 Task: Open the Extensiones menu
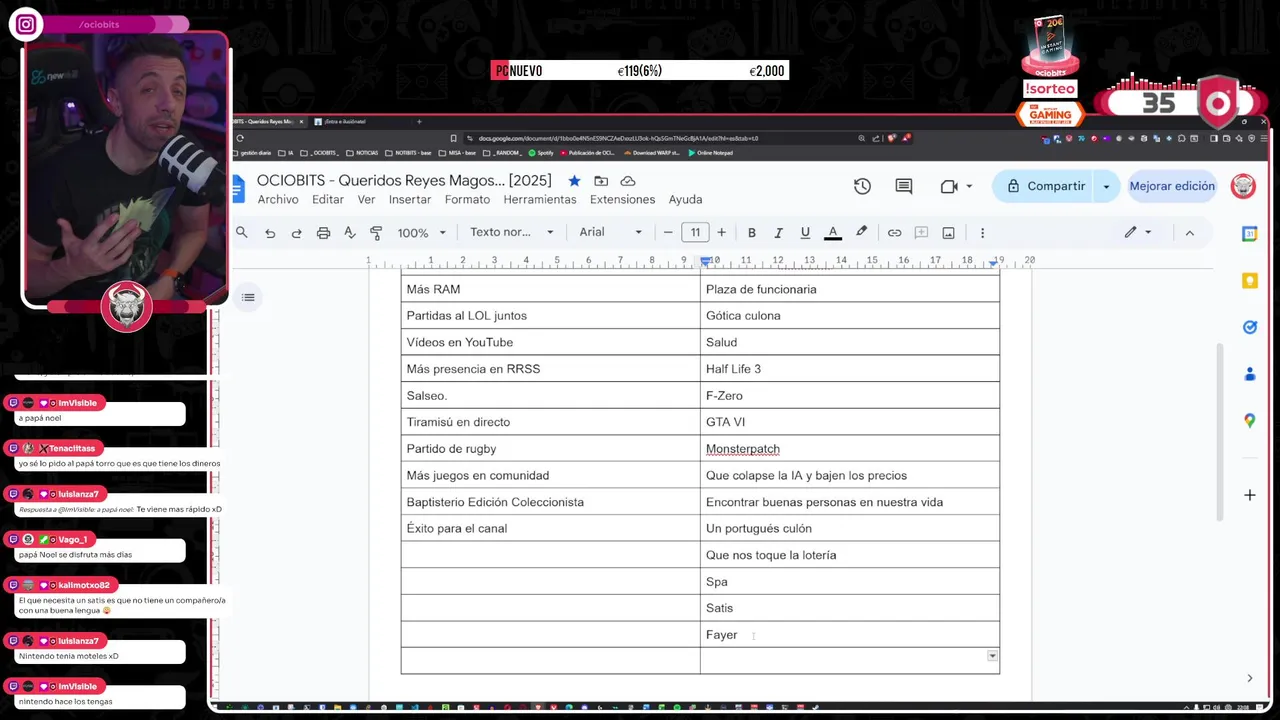point(622,200)
